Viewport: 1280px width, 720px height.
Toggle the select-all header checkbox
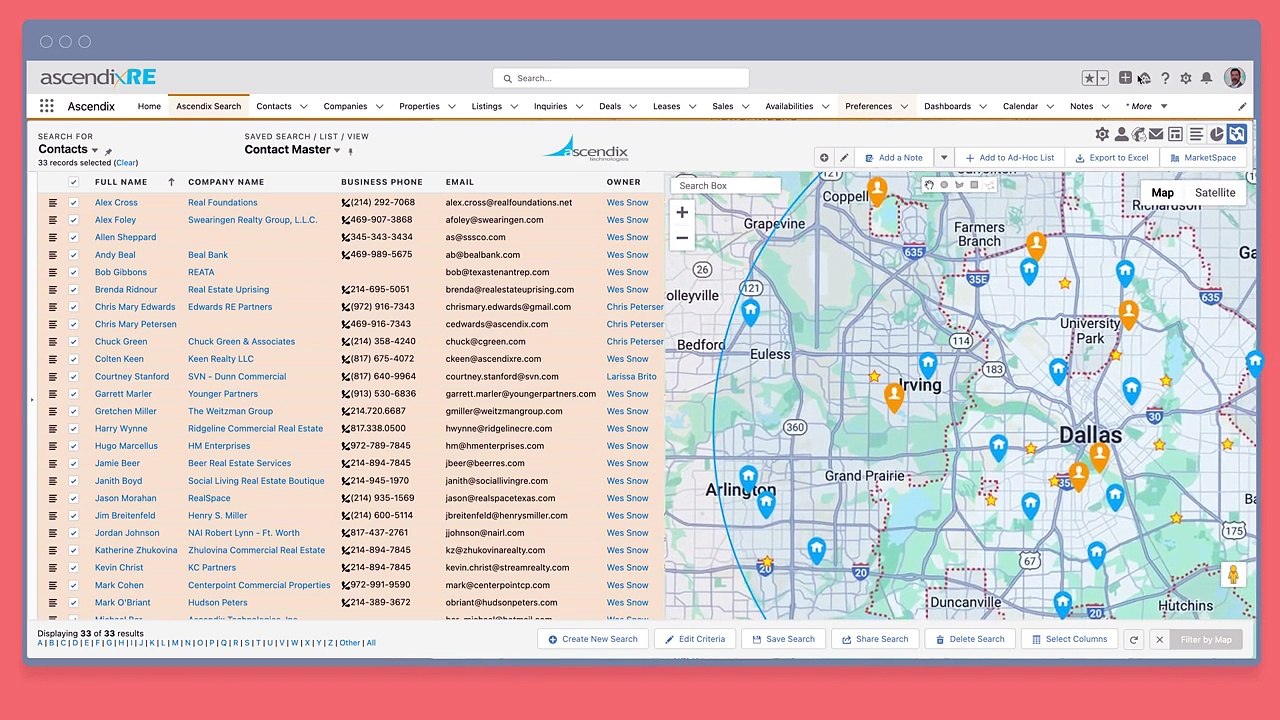73,182
